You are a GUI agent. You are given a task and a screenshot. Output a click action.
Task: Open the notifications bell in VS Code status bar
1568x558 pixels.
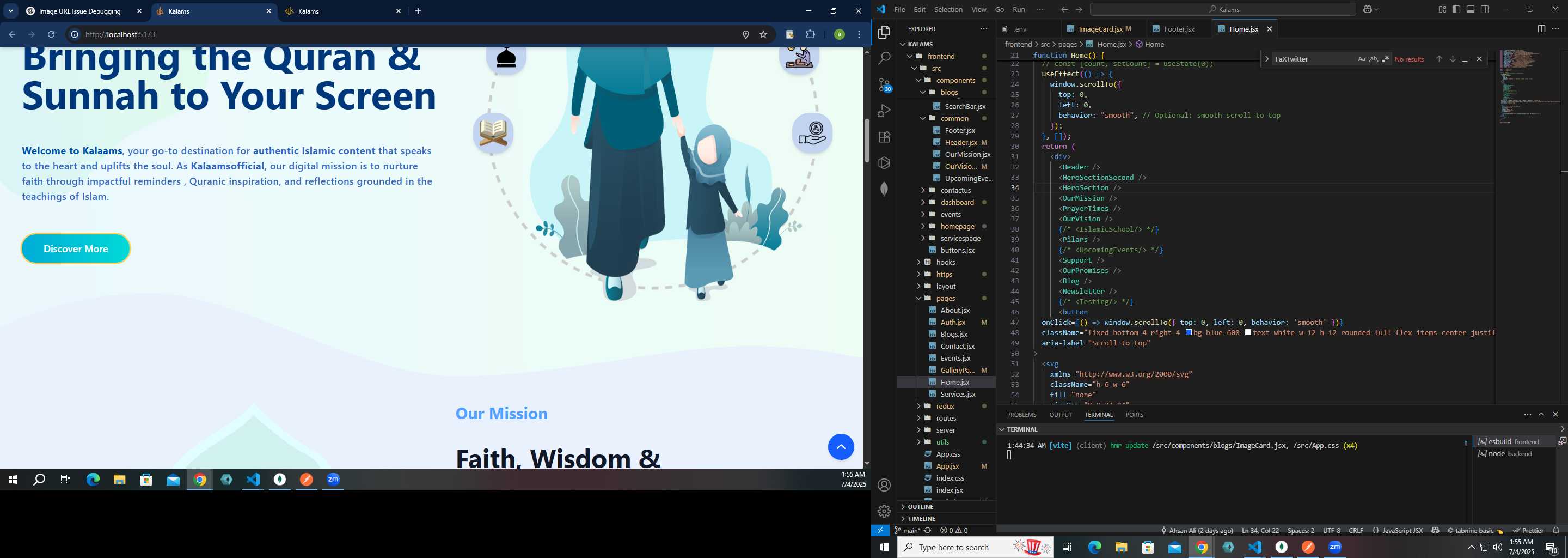tap(1557, 531)
